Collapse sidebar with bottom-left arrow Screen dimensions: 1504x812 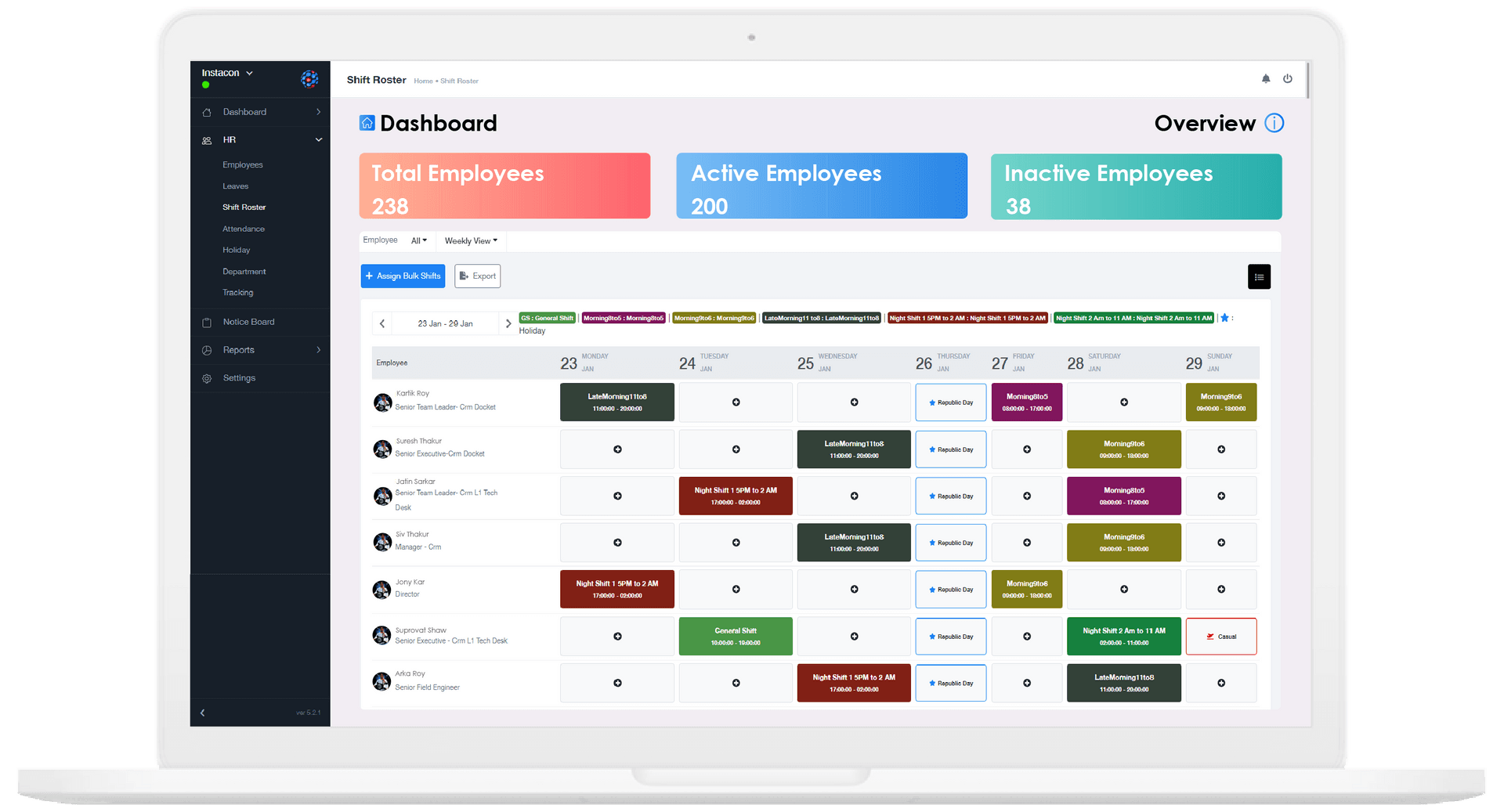(x=203, y=713)
